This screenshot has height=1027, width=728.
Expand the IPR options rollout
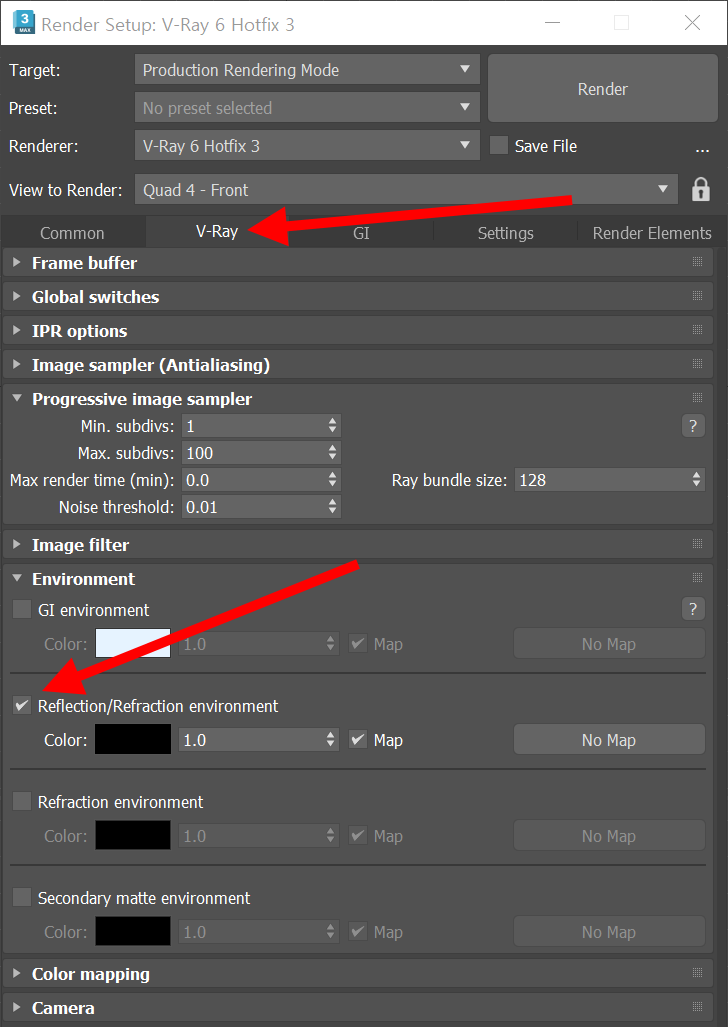pos(18,330)
